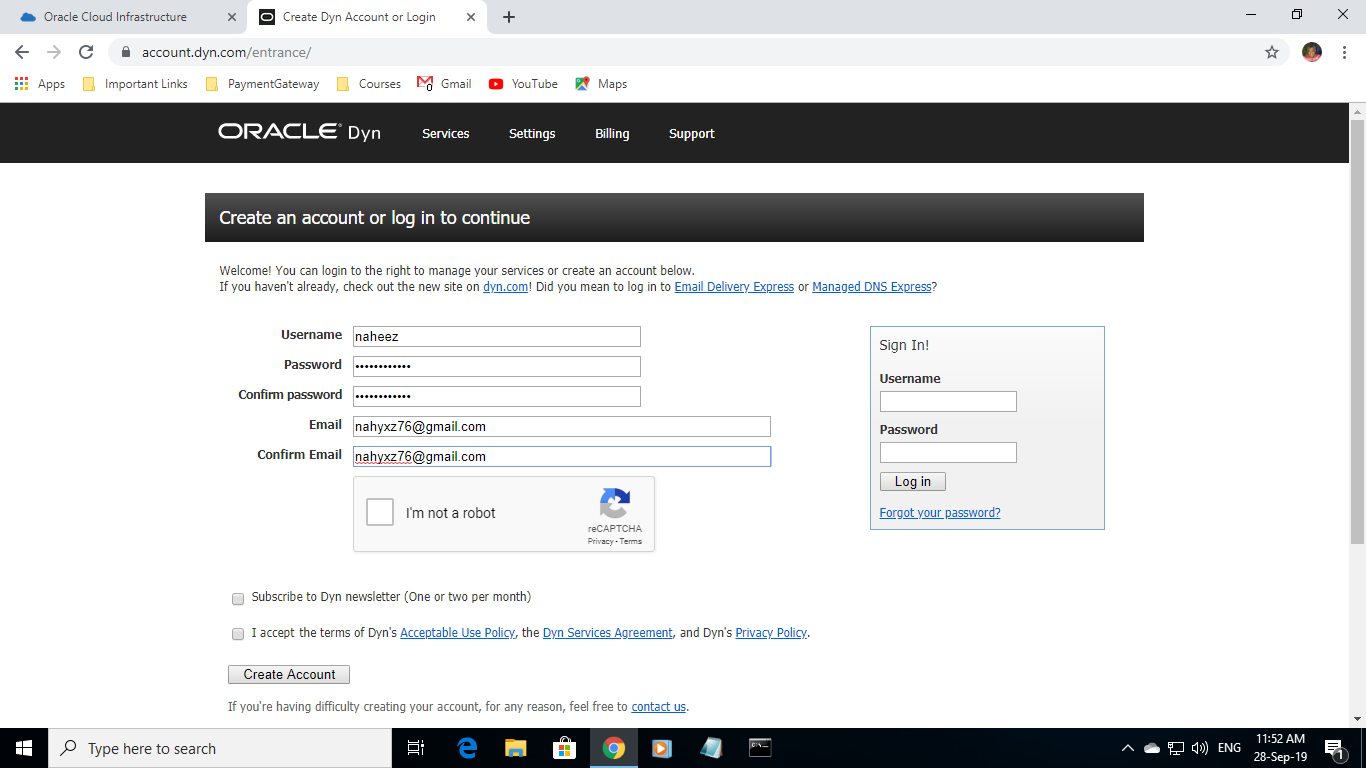Open the media player taskbar icon
The width and height of the screenshot is (1366, 768).
coord(661,748)
